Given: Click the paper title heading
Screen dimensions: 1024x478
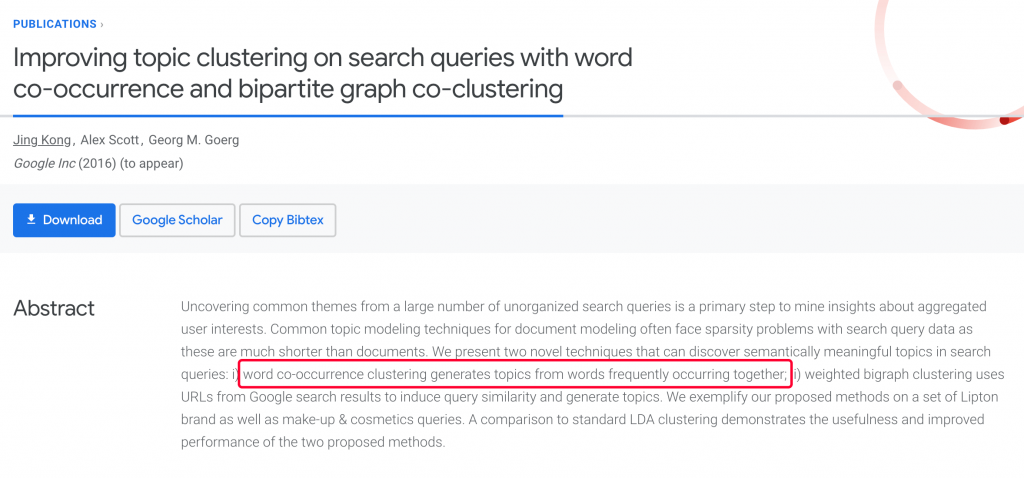Looking at the screenshot, I should 322,73.
